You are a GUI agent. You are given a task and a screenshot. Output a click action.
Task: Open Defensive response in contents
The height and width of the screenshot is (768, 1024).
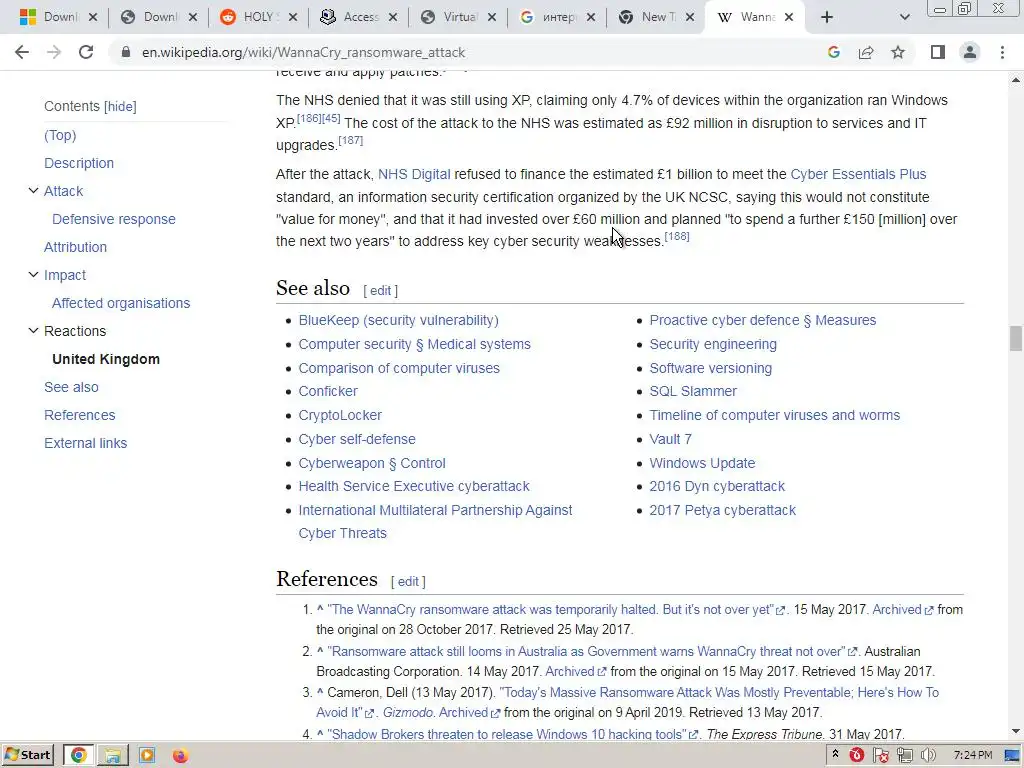pos(114,219)
